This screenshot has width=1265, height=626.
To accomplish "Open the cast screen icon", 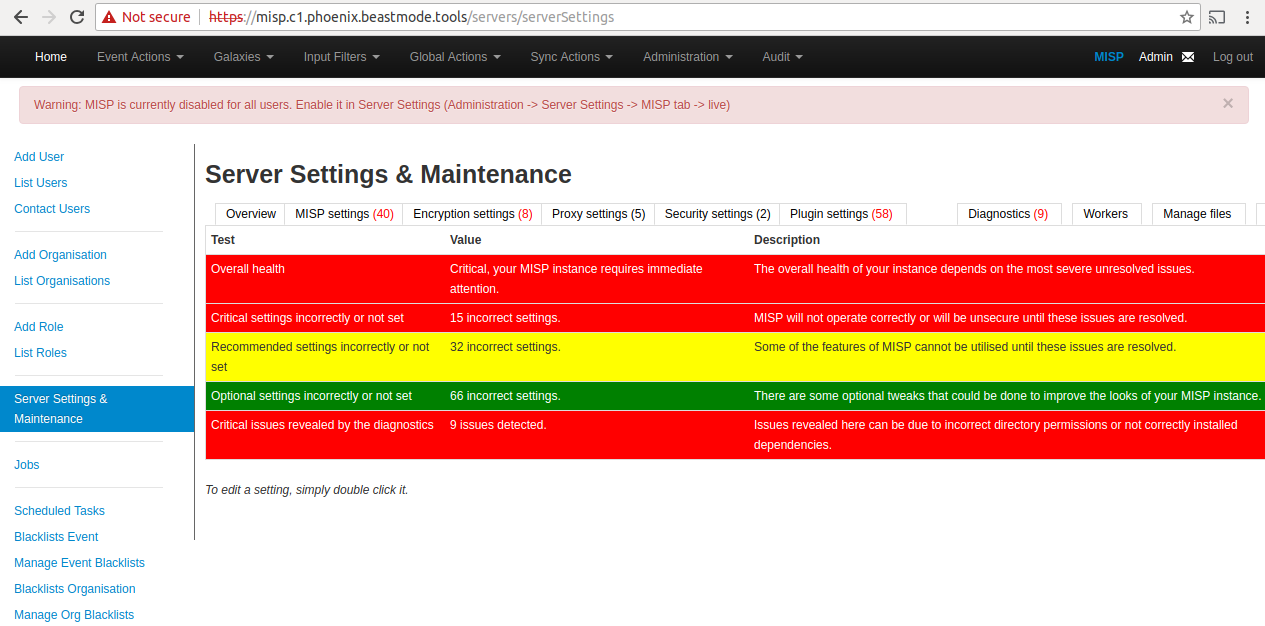I will pos(1217,17).
